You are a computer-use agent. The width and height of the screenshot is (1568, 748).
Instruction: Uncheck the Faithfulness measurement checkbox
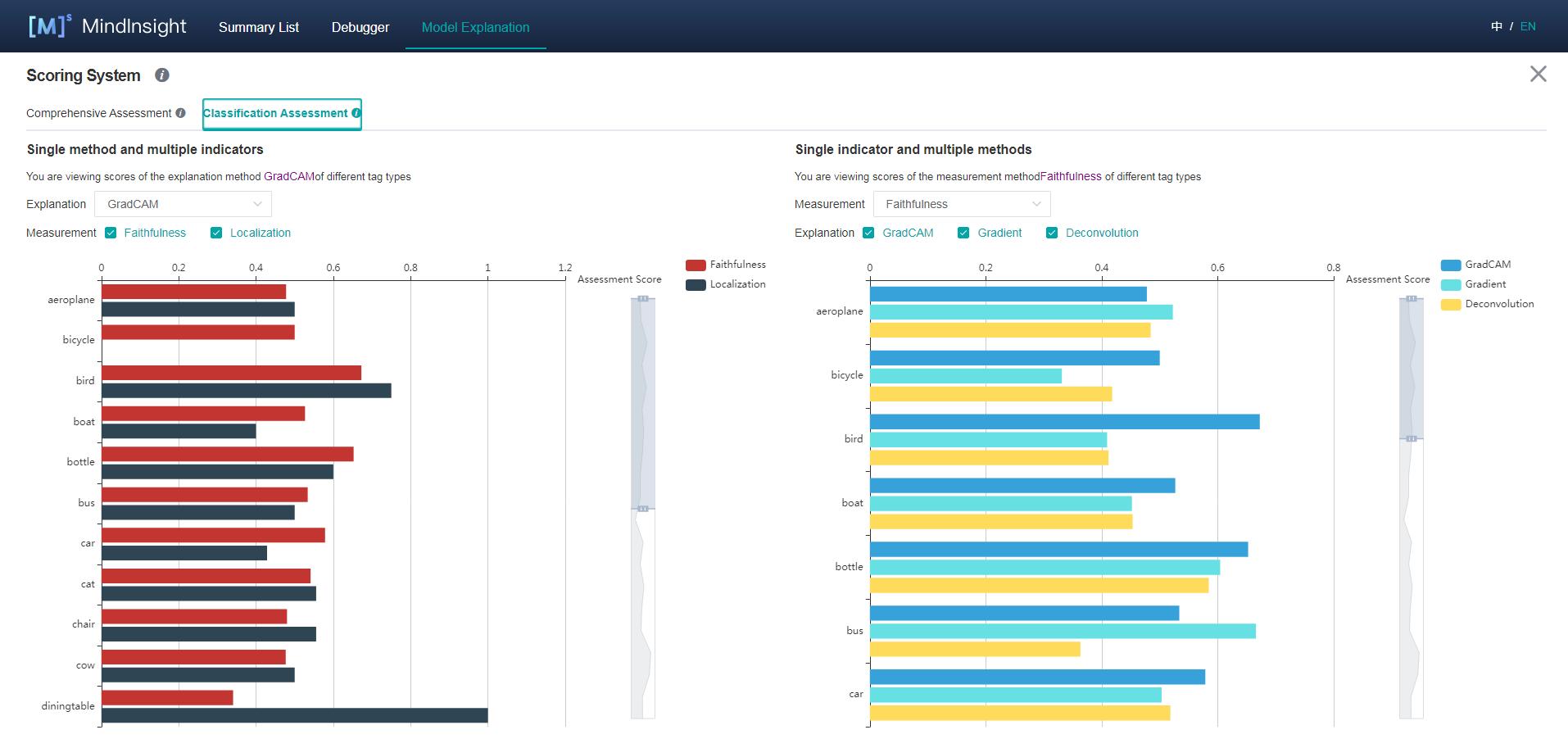(111, 233)
